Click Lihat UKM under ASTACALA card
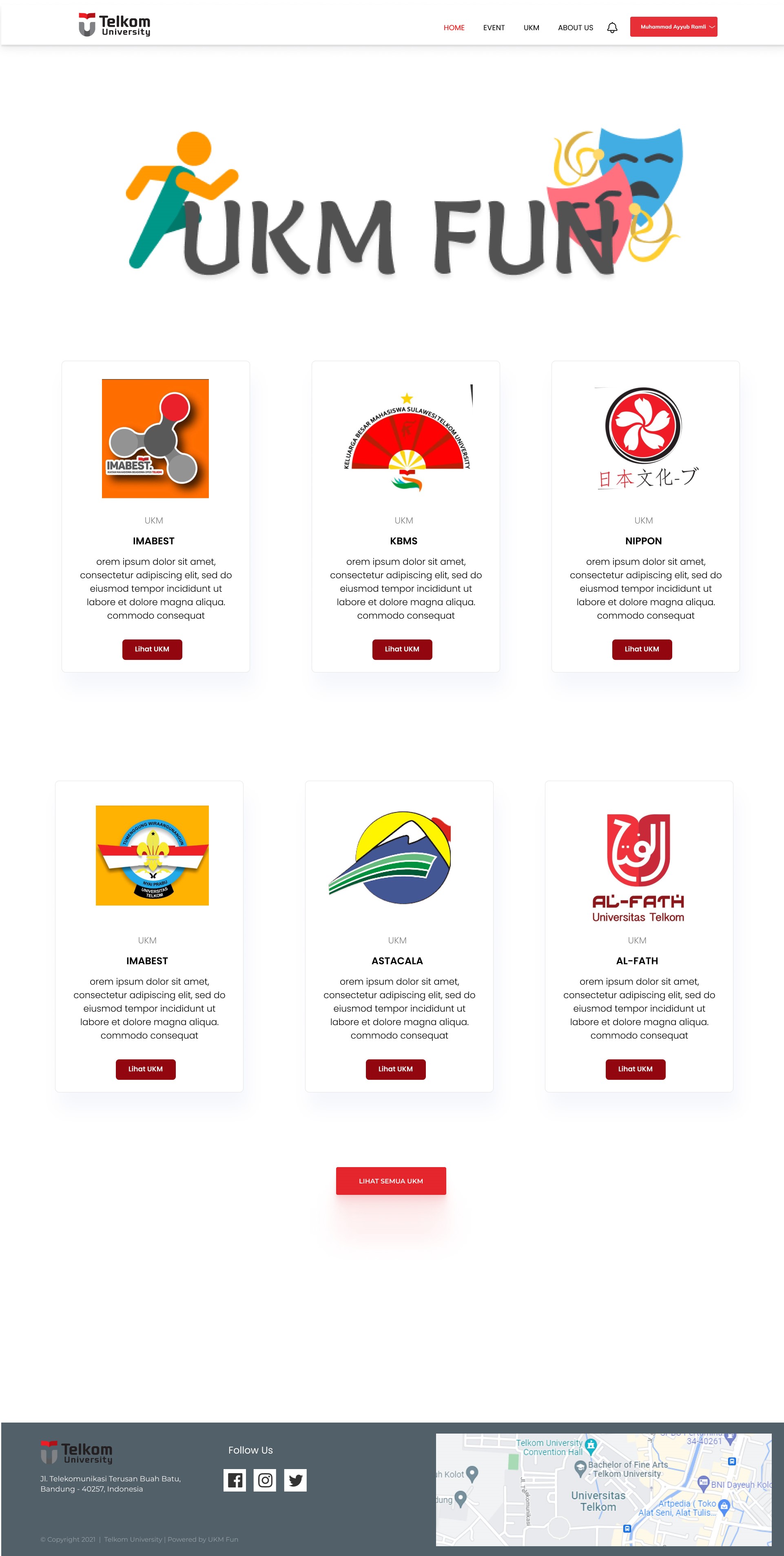This screenshot has height=1556, width=784. click(395, 1069)
